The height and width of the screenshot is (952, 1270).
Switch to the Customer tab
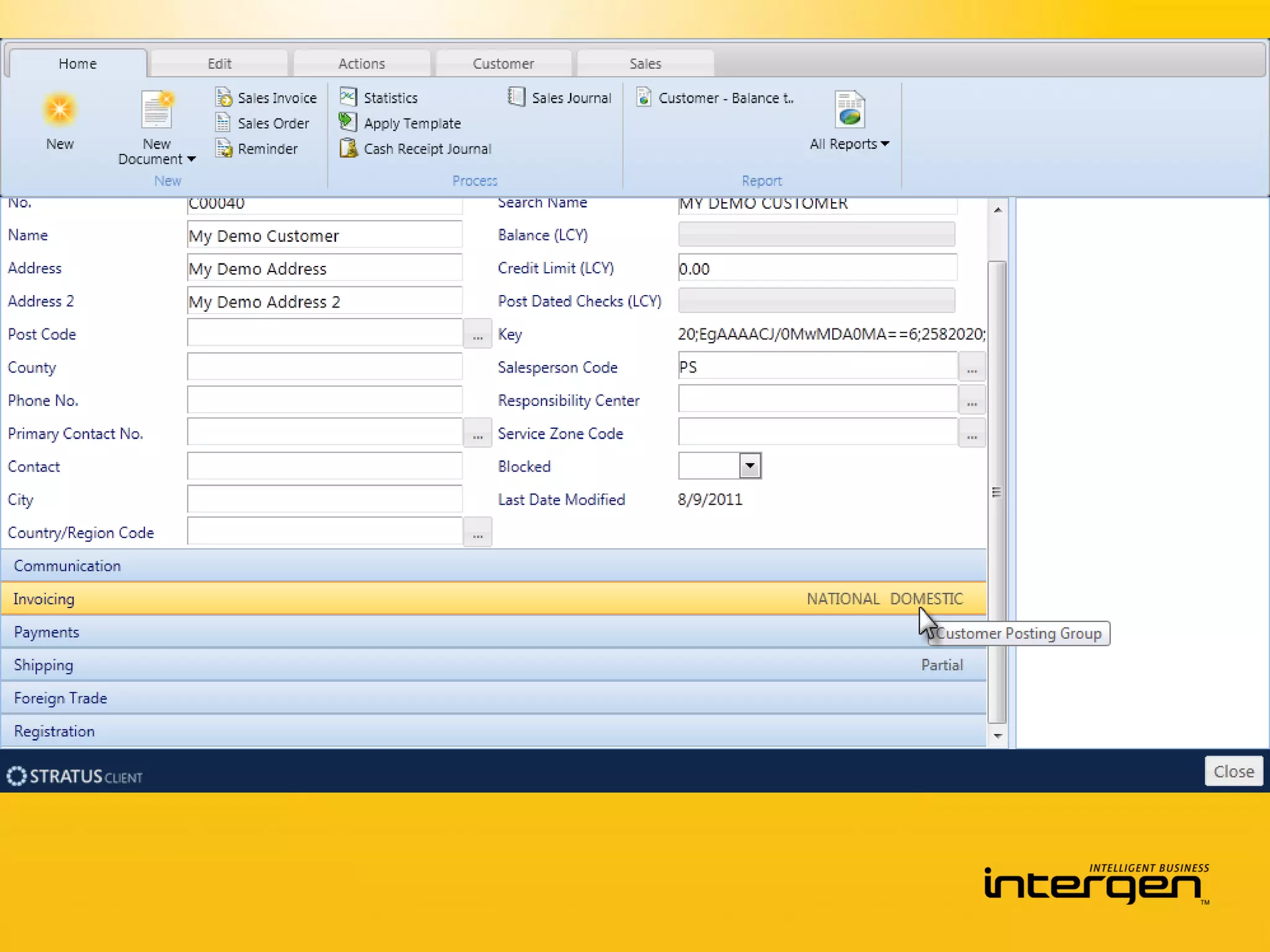click(x=504, y=63)
